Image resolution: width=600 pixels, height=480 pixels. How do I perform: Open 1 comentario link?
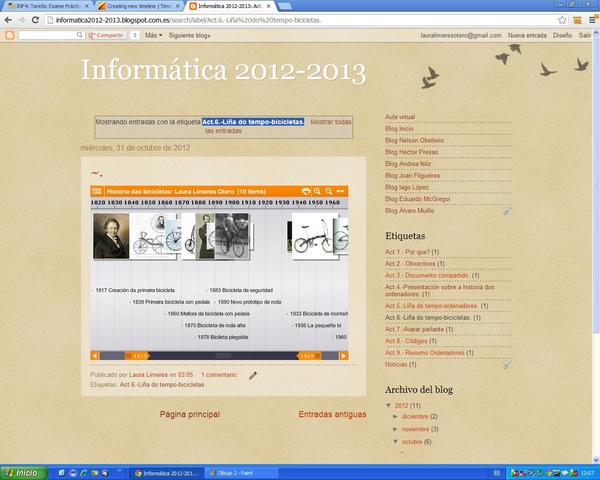click(x=219, y=375)
